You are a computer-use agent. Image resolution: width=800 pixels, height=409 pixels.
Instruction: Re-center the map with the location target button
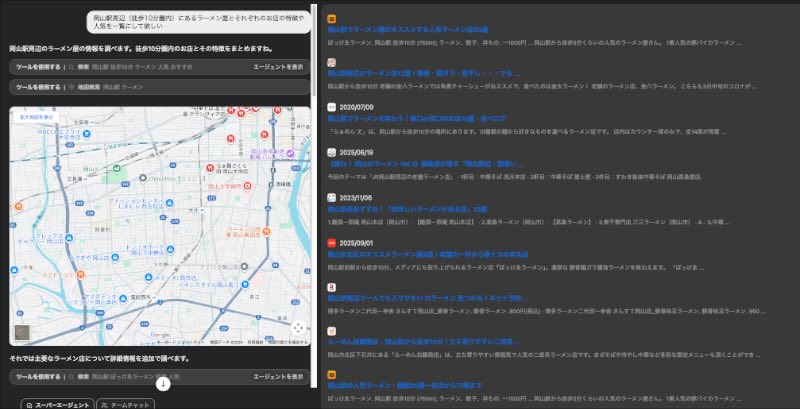pos(298,328)
